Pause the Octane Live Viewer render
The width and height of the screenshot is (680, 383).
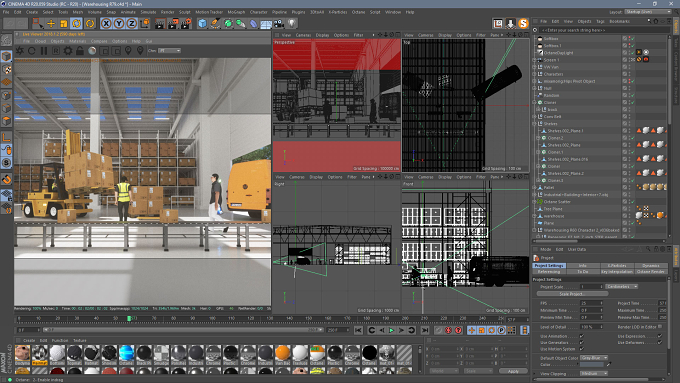(x=44, y=51)
